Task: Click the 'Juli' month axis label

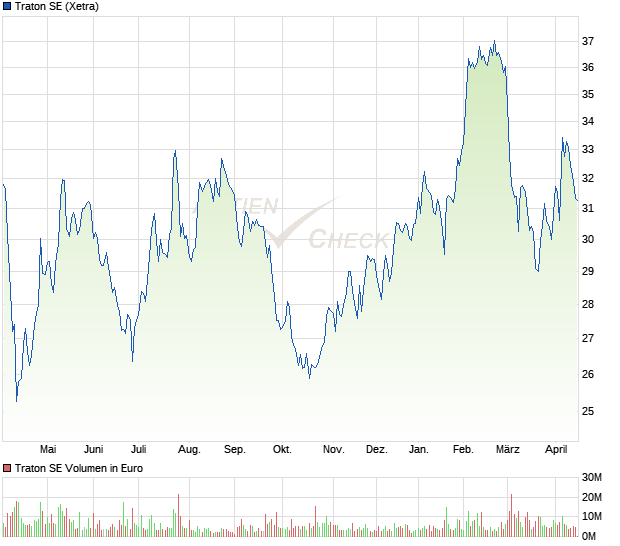Action: (x=139, y=450)
